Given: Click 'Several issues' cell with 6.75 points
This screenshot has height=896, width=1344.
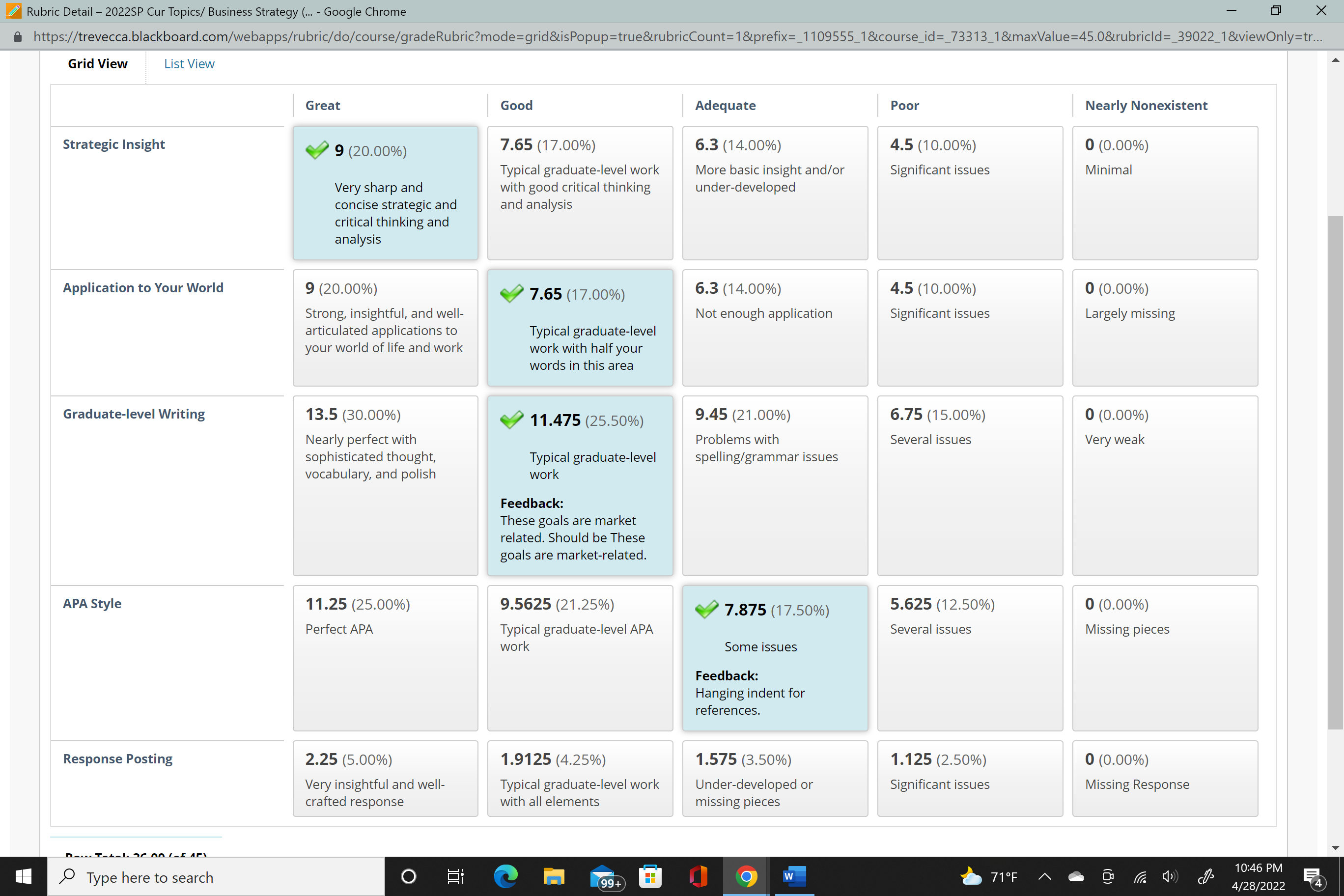Looking at the screenshot, I should [x=970, y=486].
